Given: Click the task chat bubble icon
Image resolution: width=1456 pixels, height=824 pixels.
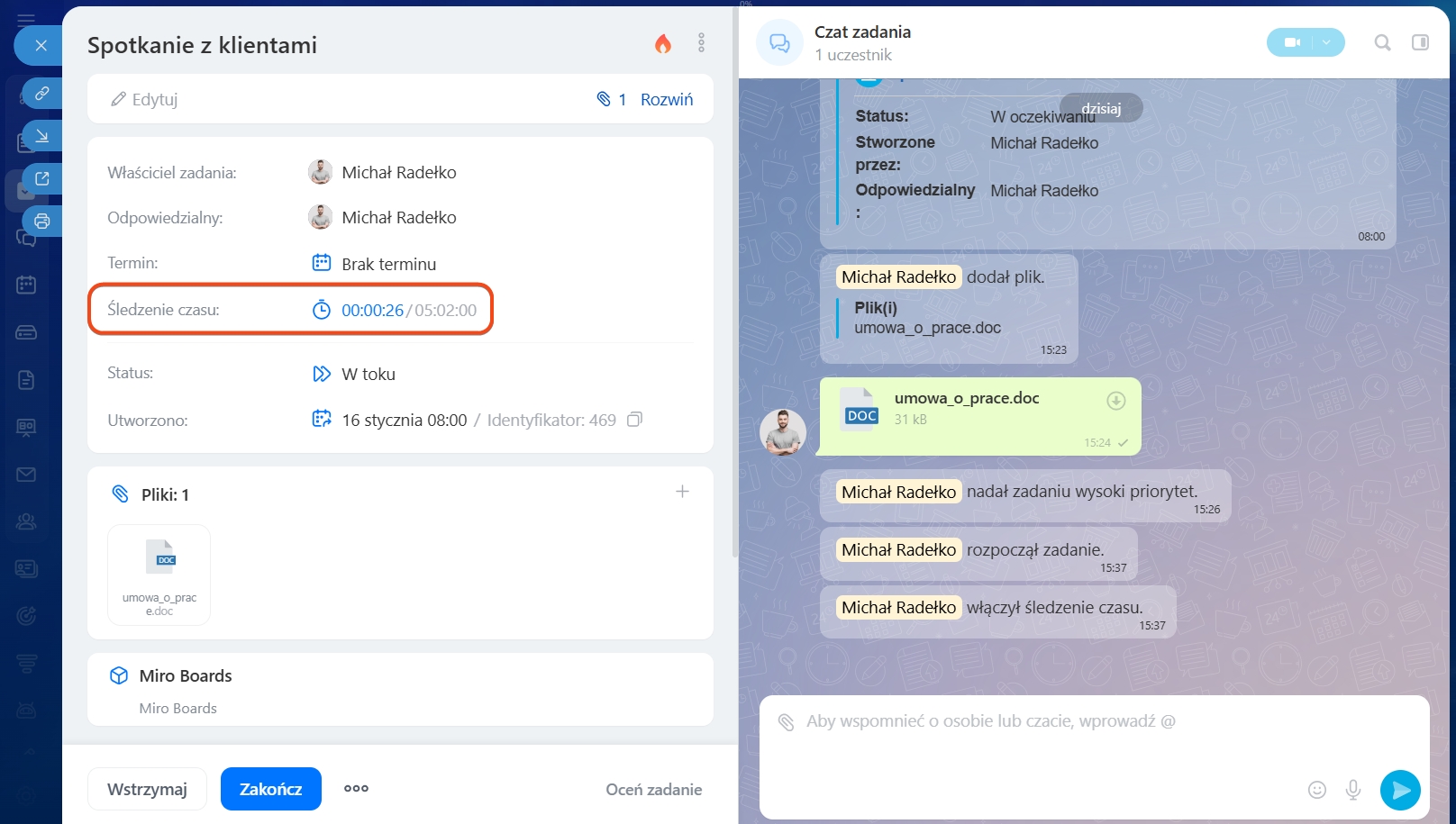Looking at the screenshot, I should coord(779,42).
